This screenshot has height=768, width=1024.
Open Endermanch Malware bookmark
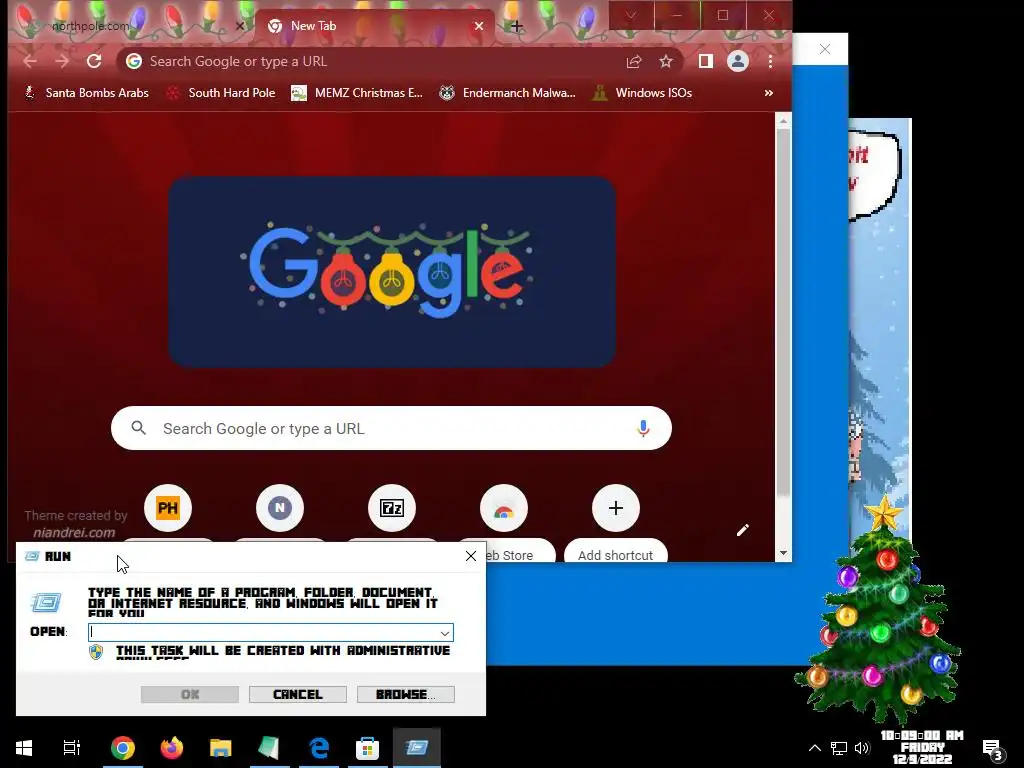tap(507, 93)
